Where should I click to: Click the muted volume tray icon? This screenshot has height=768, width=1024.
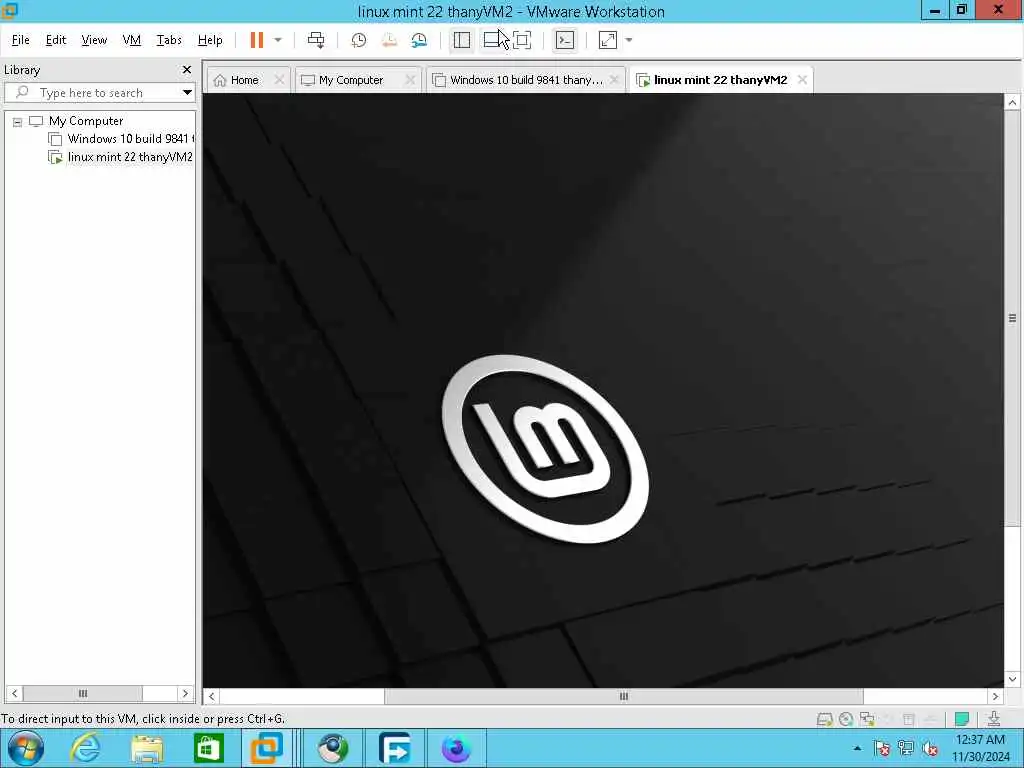(931, 748)
